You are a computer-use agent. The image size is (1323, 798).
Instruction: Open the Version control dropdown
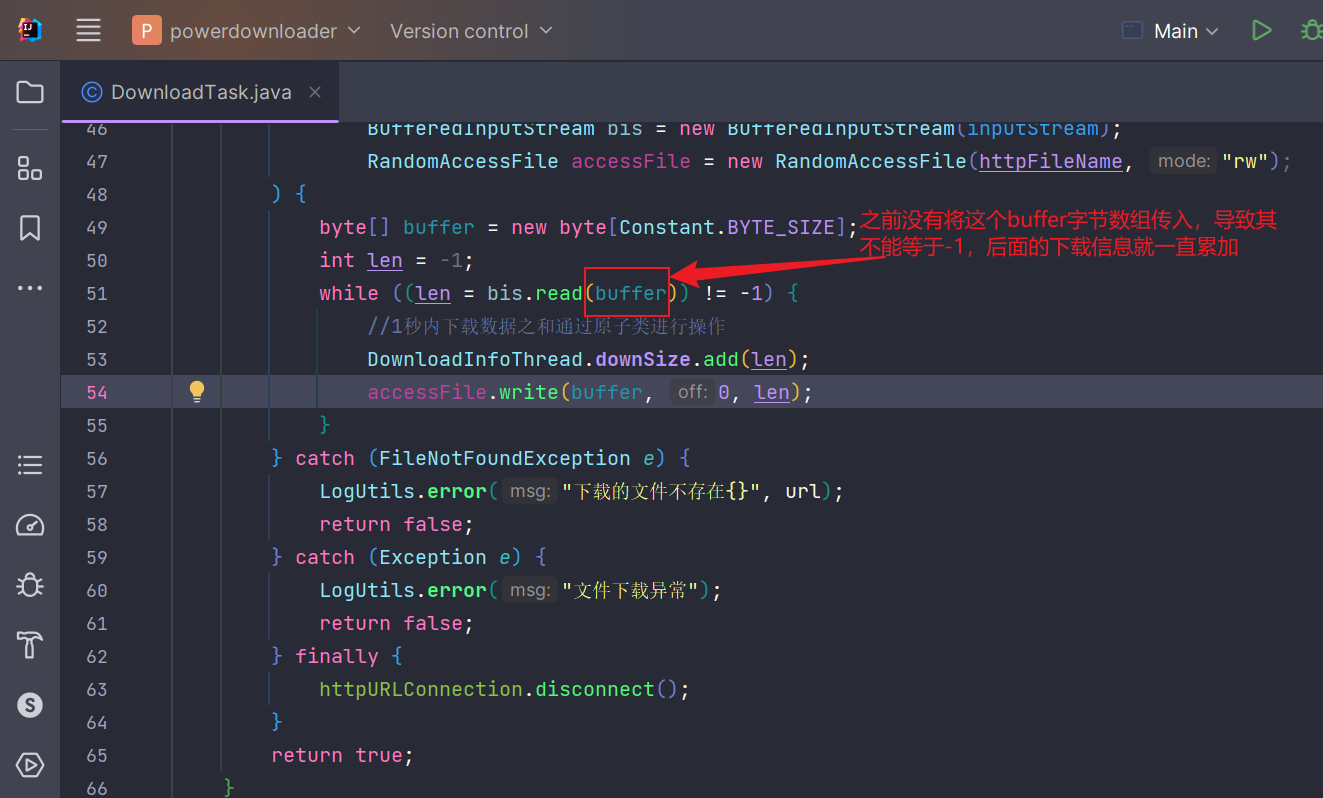click(x=471, y=30)
